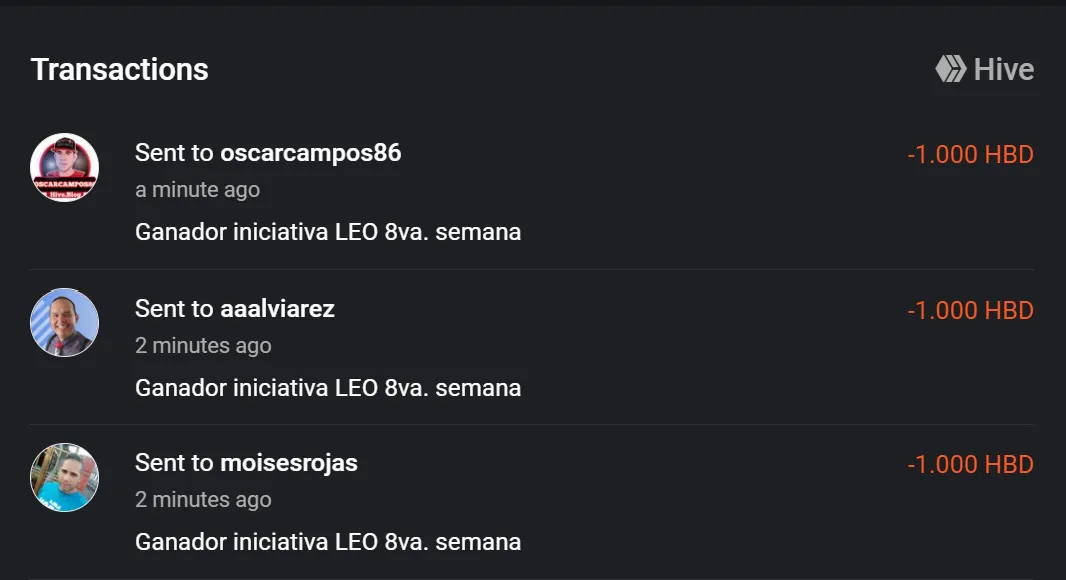The height and width of the screenshot is (580, 1066).
Task: Click the Hive diamond logo icon
Action: (x=950, y=69)
